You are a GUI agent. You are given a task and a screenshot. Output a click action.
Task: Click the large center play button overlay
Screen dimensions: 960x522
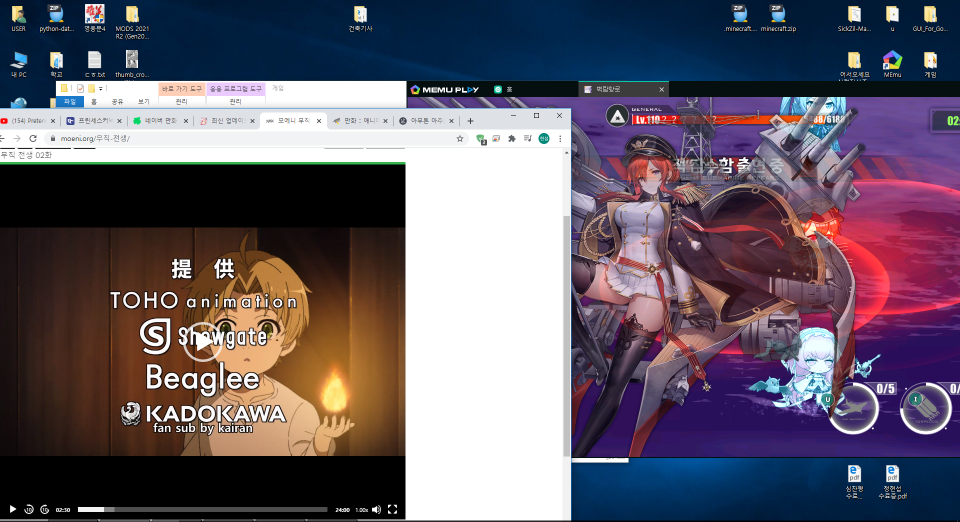tap(203, 341)
